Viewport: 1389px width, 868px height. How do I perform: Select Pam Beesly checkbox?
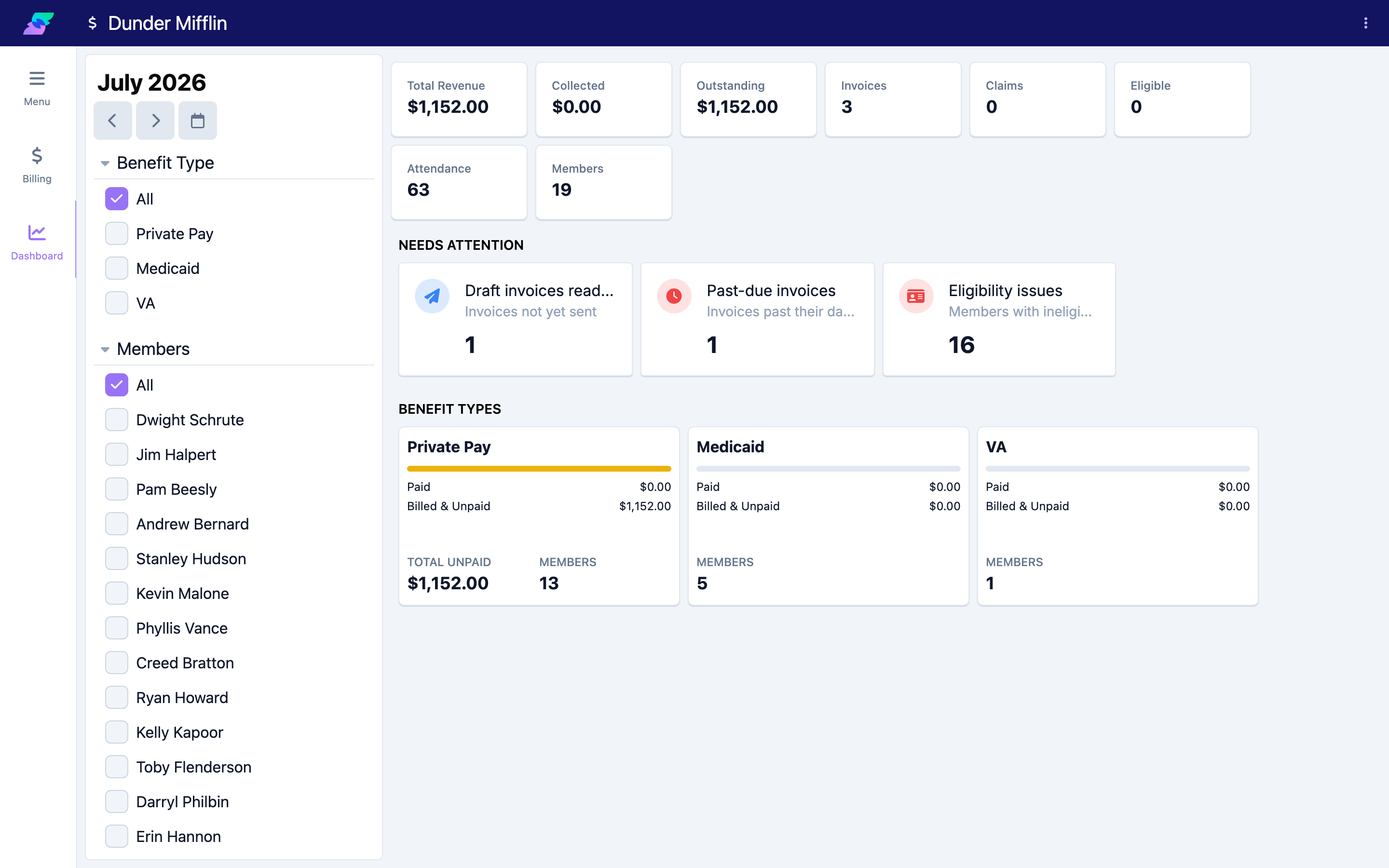click(x=117, y=489)
